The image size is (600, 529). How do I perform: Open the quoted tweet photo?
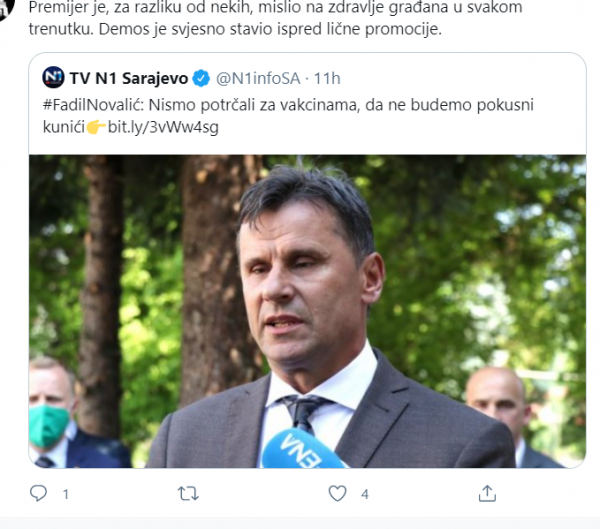(307, 311)
